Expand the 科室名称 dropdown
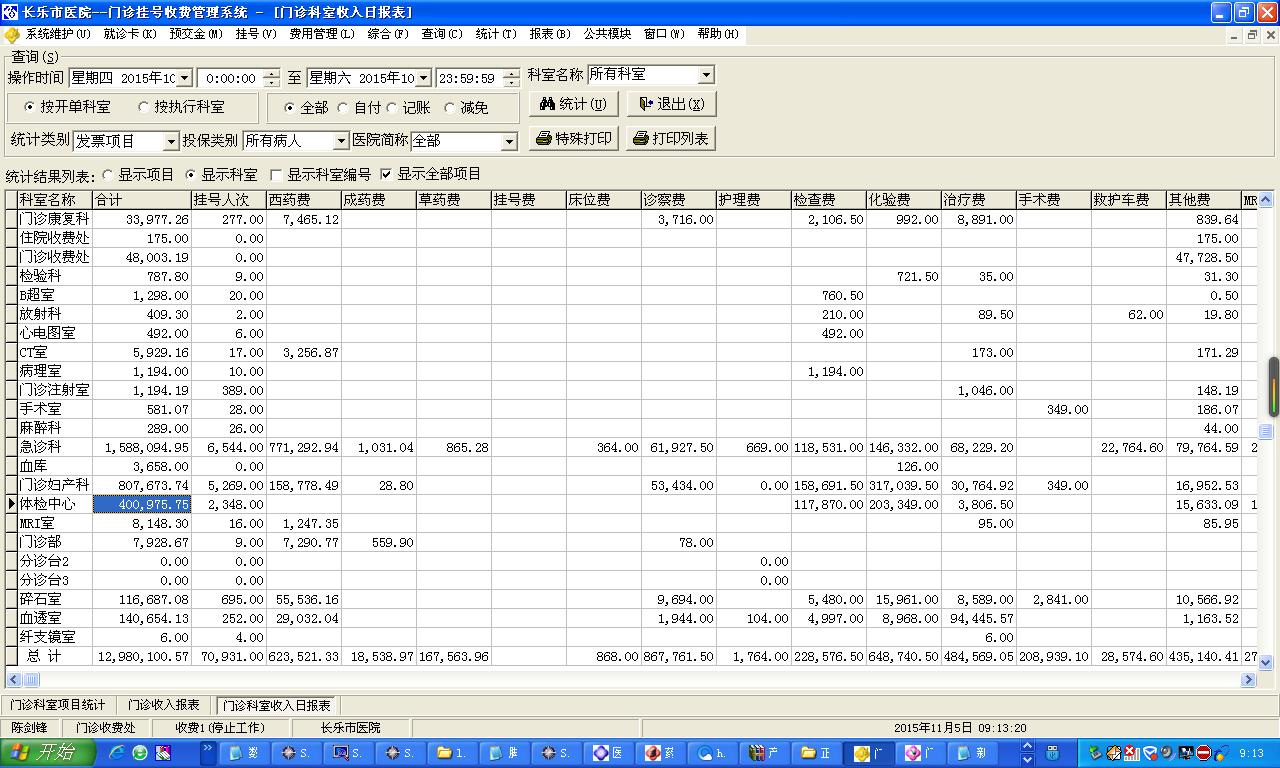 707,75
